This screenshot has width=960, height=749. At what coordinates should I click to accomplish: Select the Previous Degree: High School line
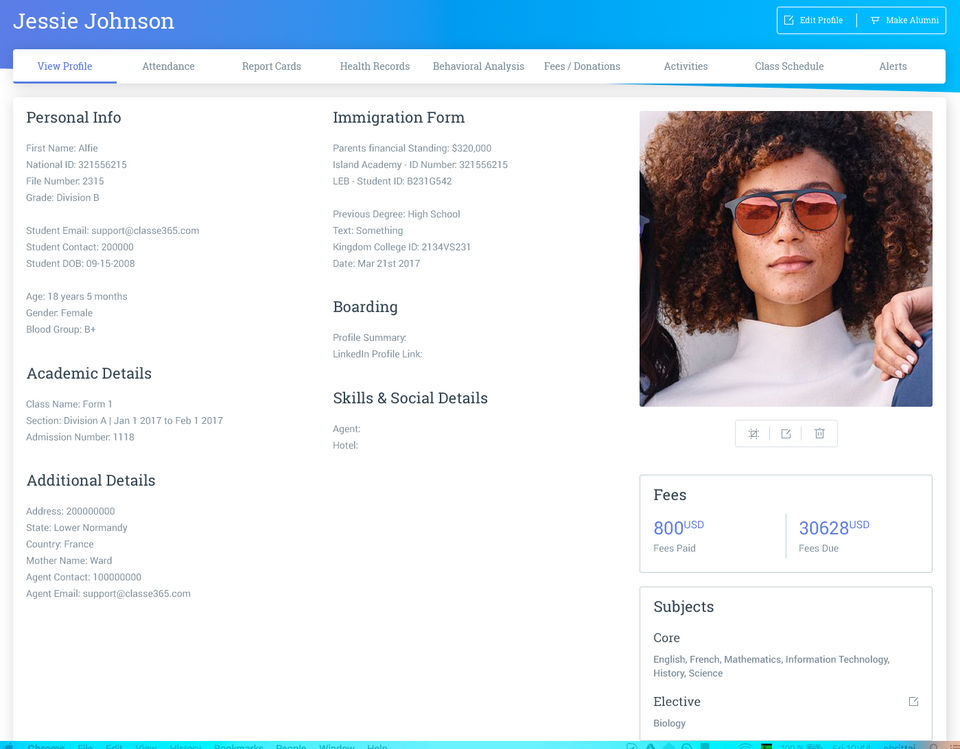coord(397,214)
